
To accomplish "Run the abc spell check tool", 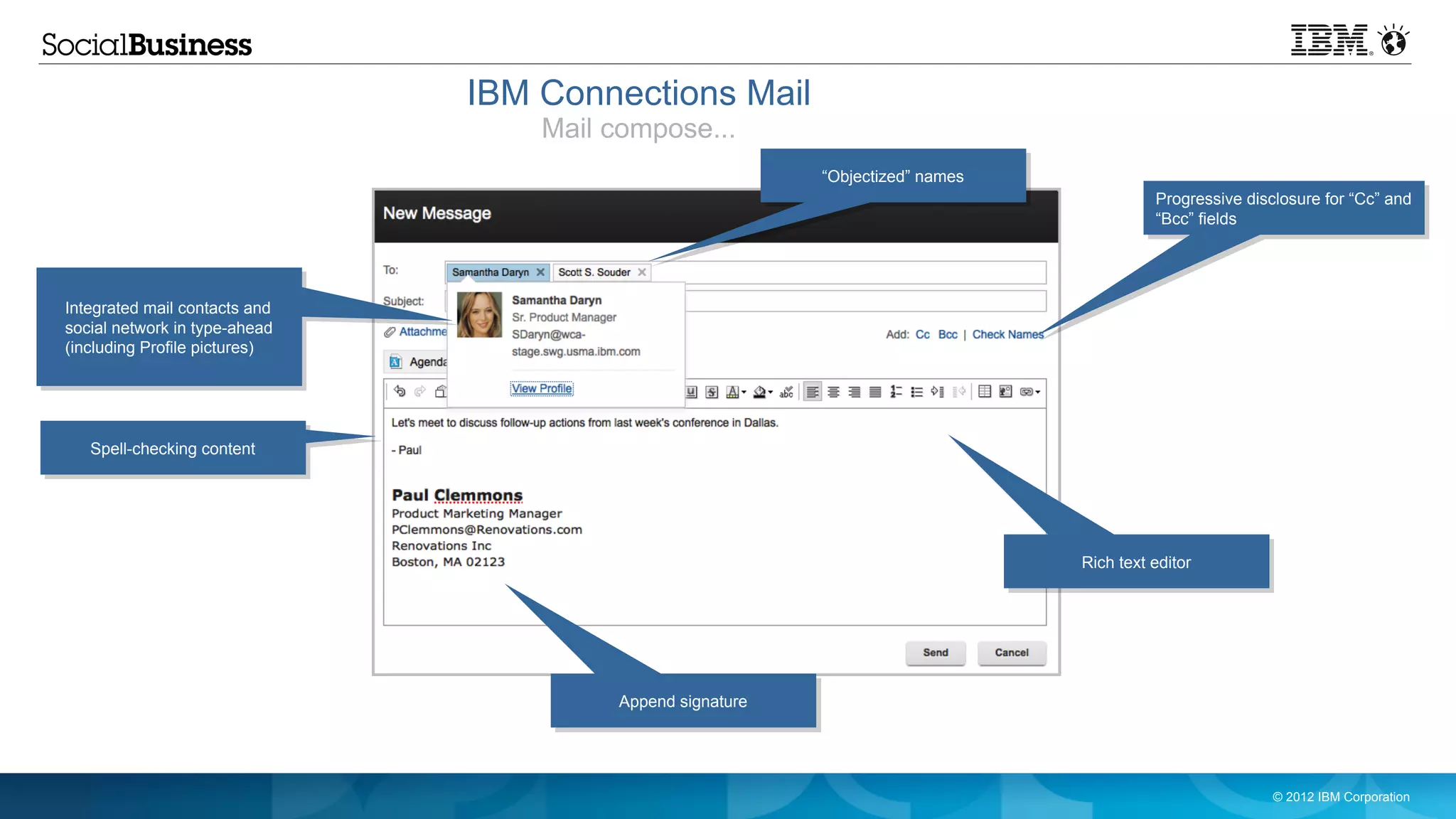I will [x=786, y=392].
